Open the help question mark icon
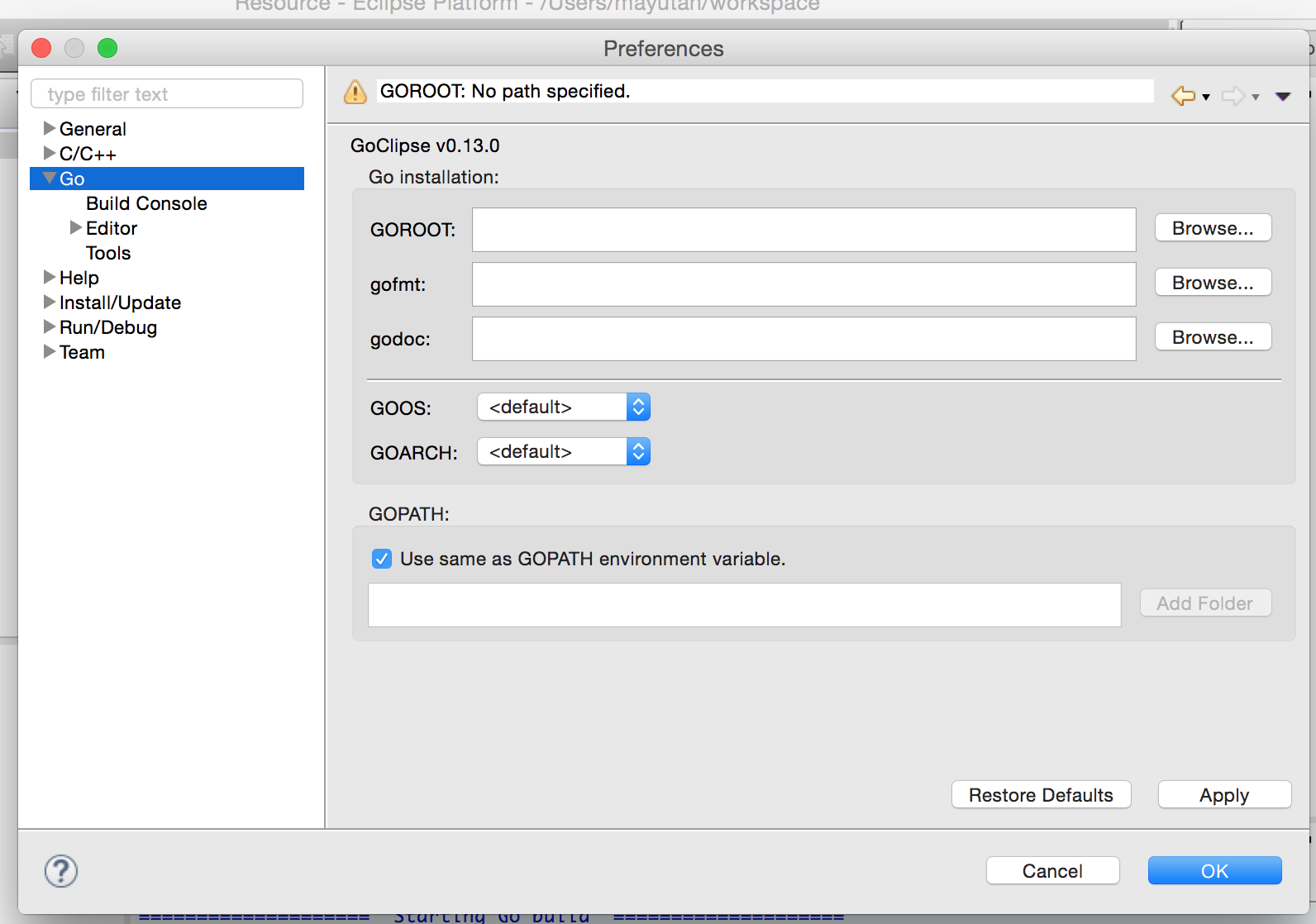Viewport: 1316px width, 924px height. tap(61, 871)
